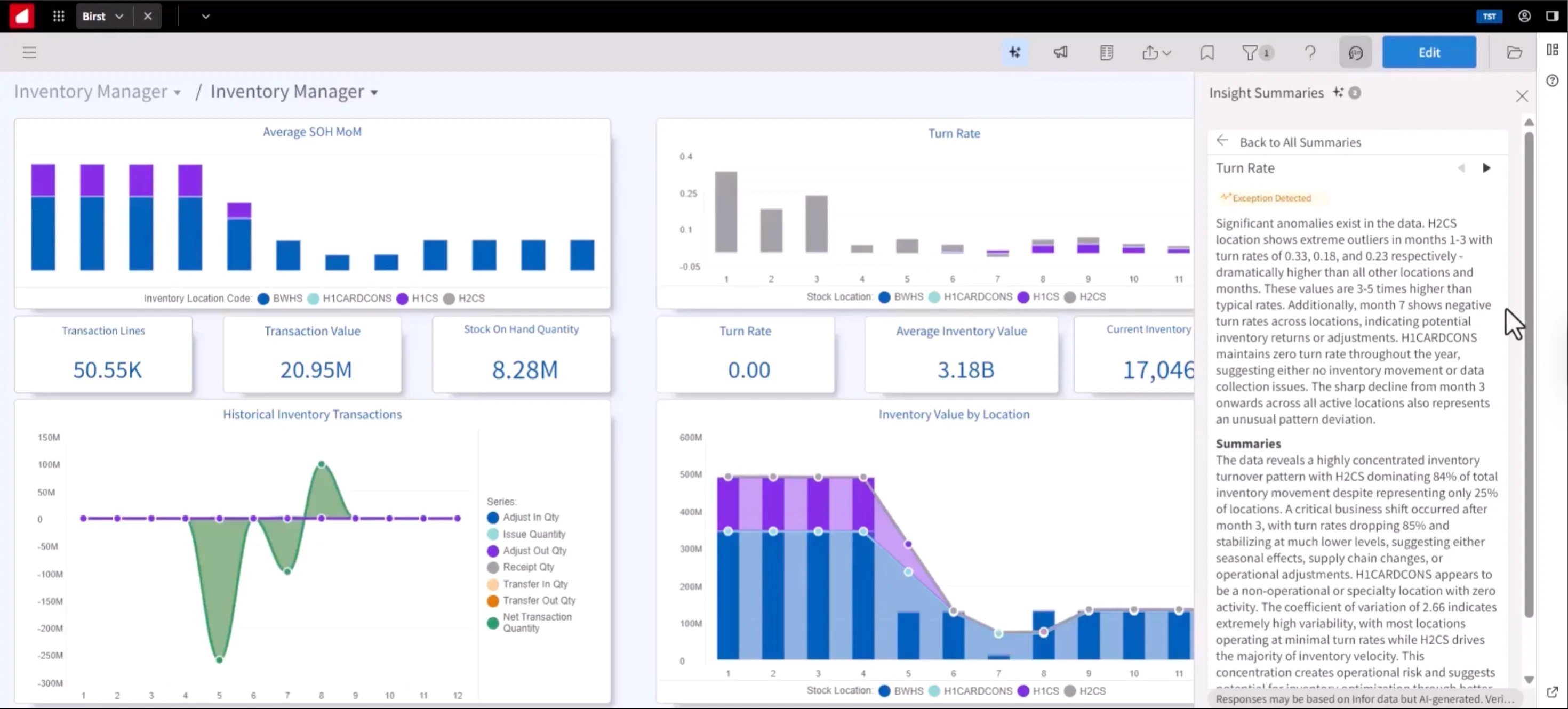The width and height of the screenshot is (1568, 709).
Task: Click the bookmark icon in the toolbar
Action: (1207, 52)
